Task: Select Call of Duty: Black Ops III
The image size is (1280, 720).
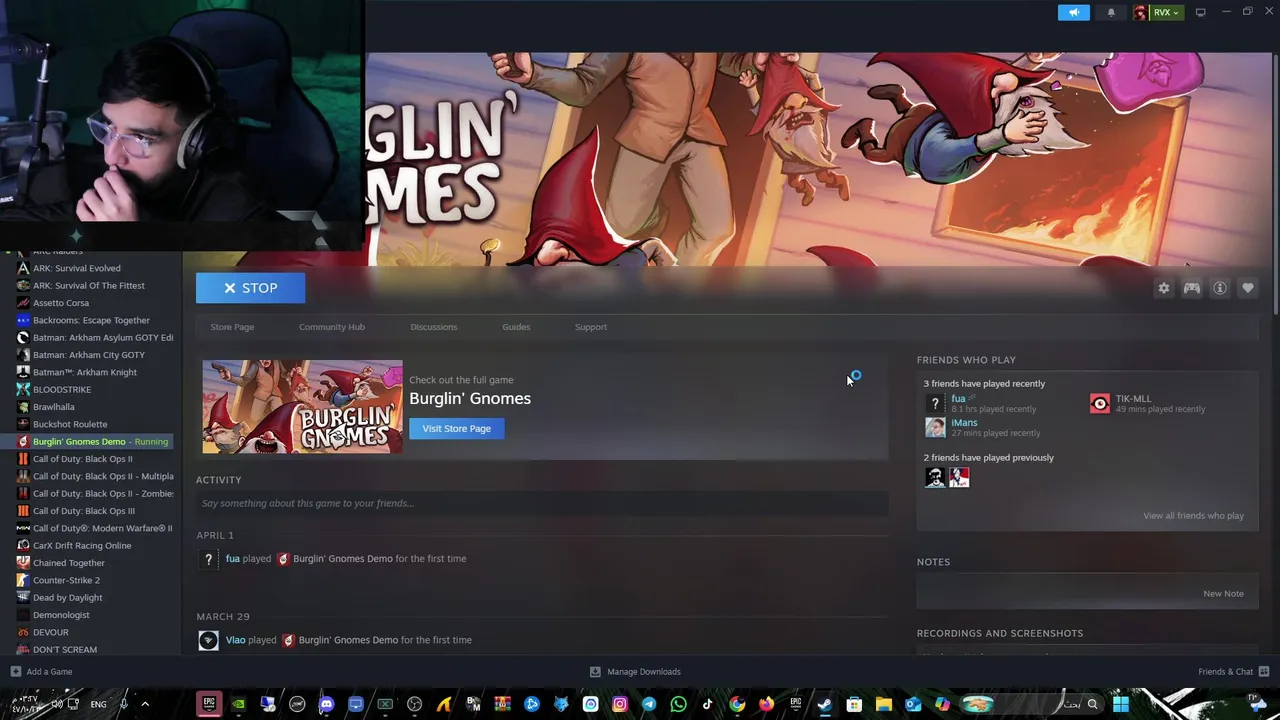Action: pyautogui.click(x=83, y=511)
